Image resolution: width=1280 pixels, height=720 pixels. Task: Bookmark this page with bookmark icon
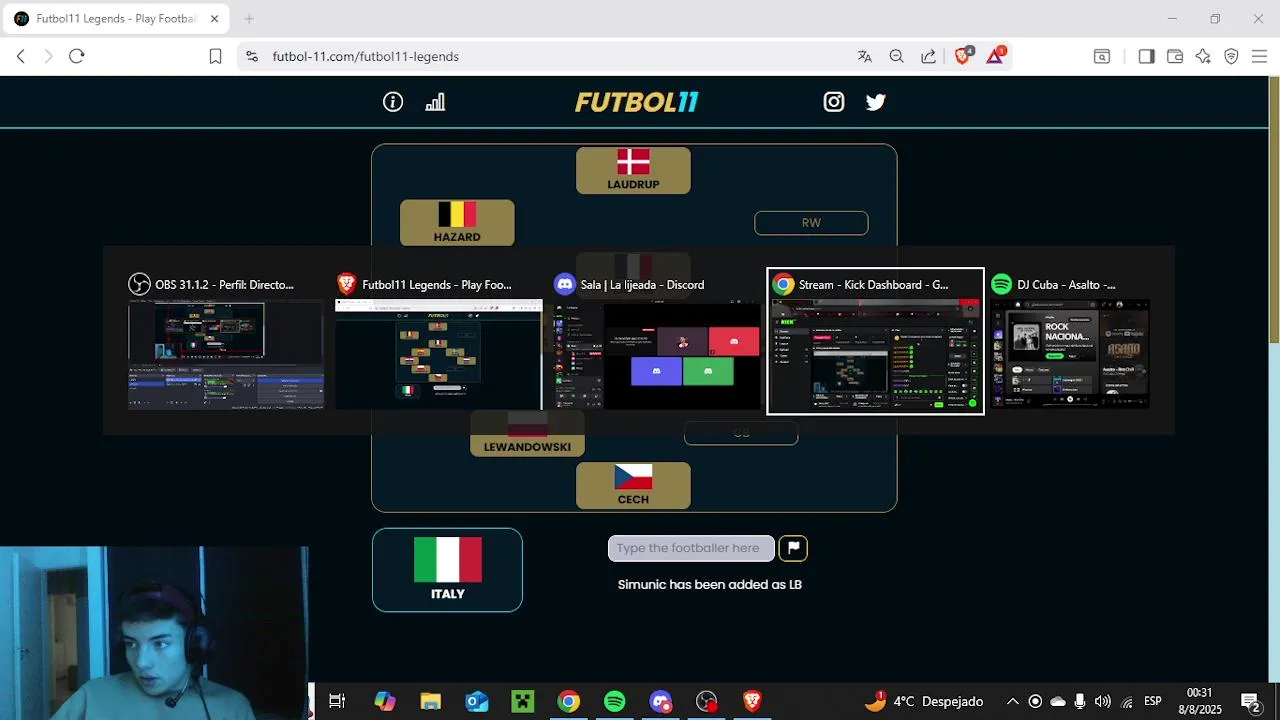(x=215, y=56)
